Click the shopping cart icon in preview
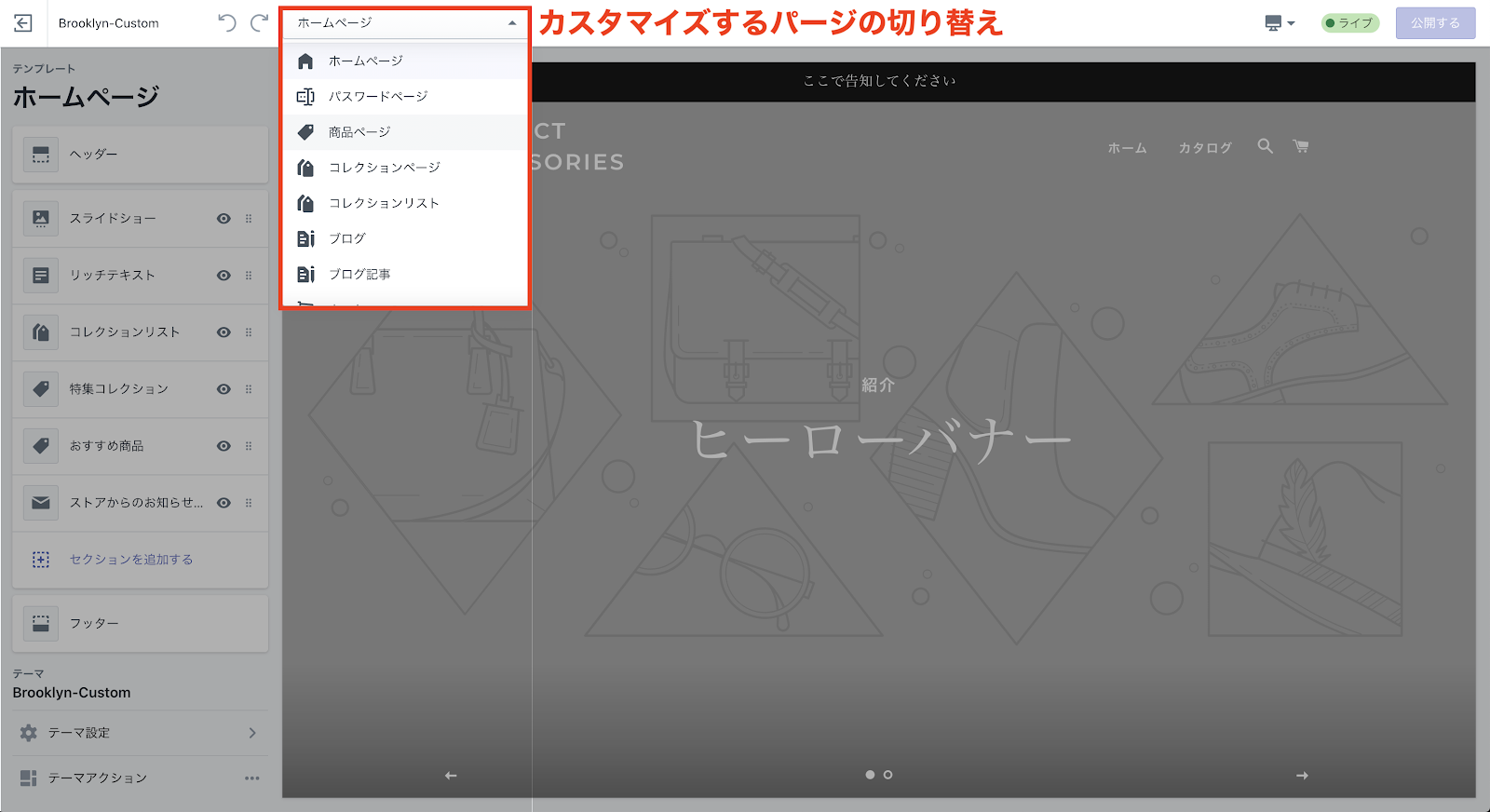 tap(1301, 146)
